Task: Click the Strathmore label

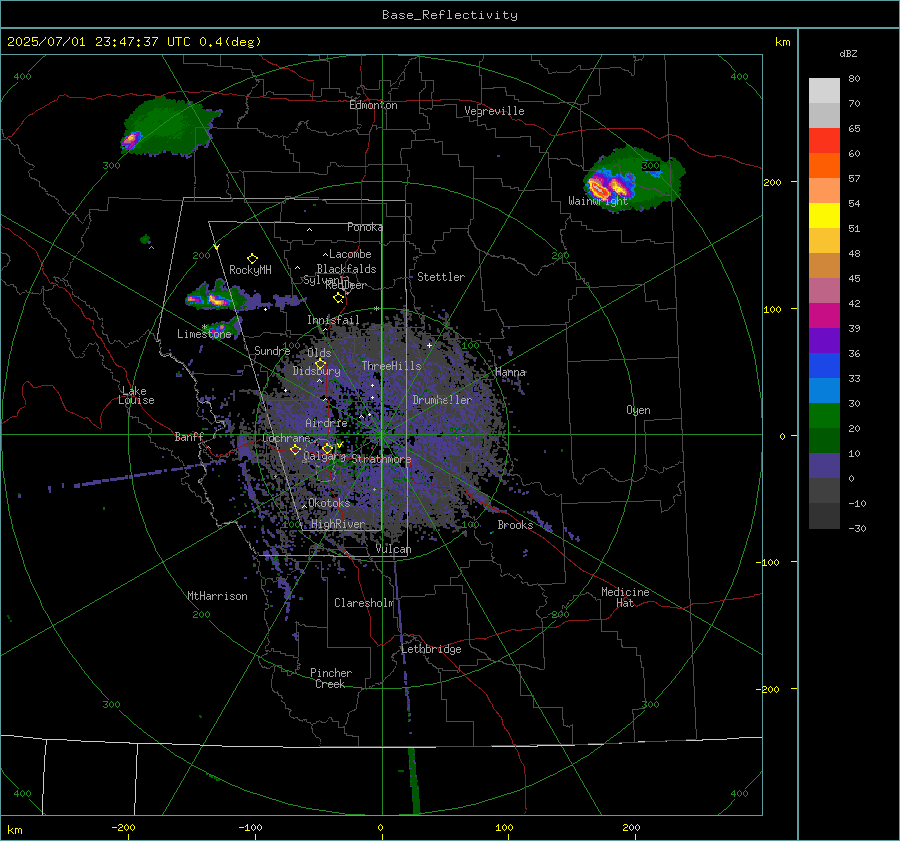Action: click(x=381, y=459)
